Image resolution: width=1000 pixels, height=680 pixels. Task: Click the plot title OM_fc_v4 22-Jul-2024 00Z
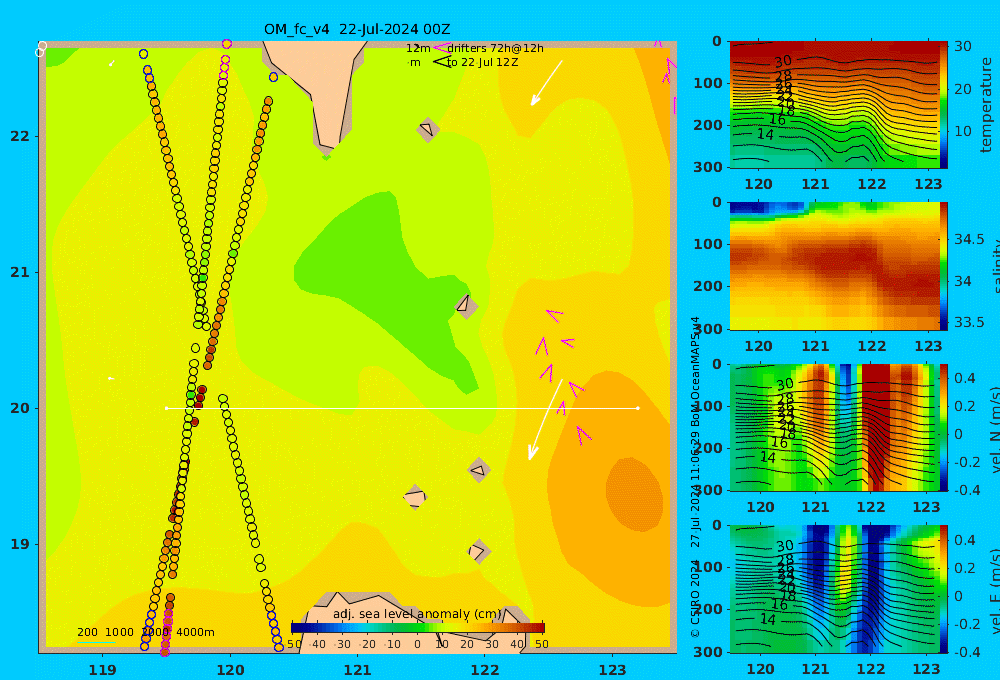point(357,29)
